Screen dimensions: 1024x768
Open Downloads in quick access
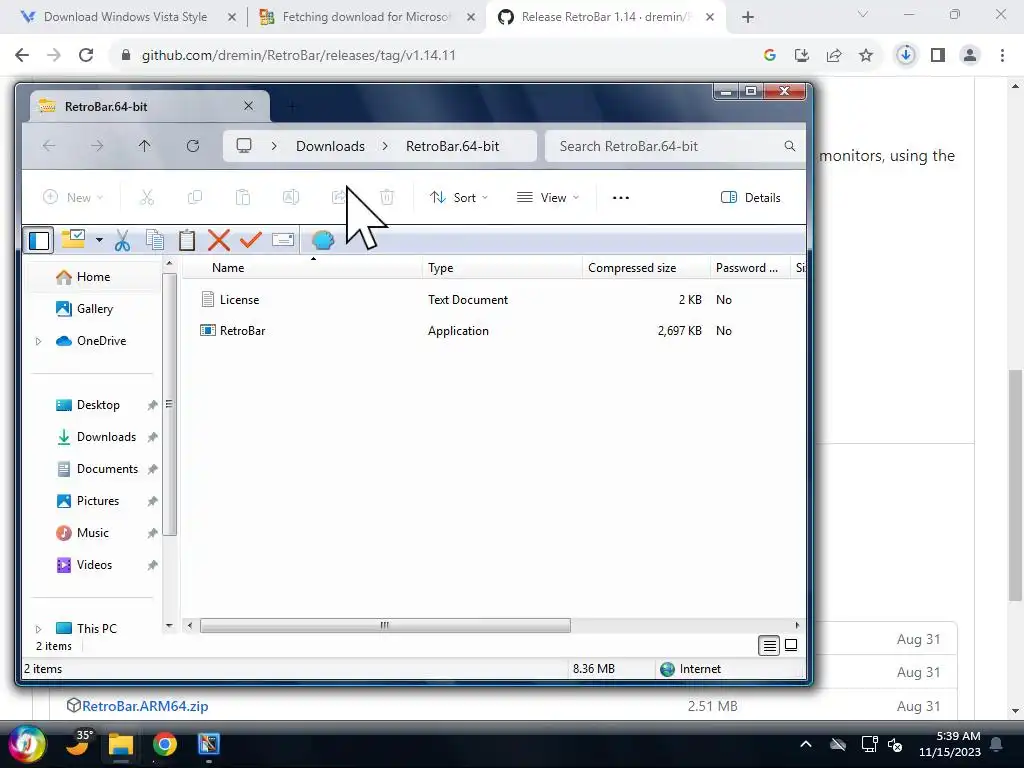coord(106,437)
